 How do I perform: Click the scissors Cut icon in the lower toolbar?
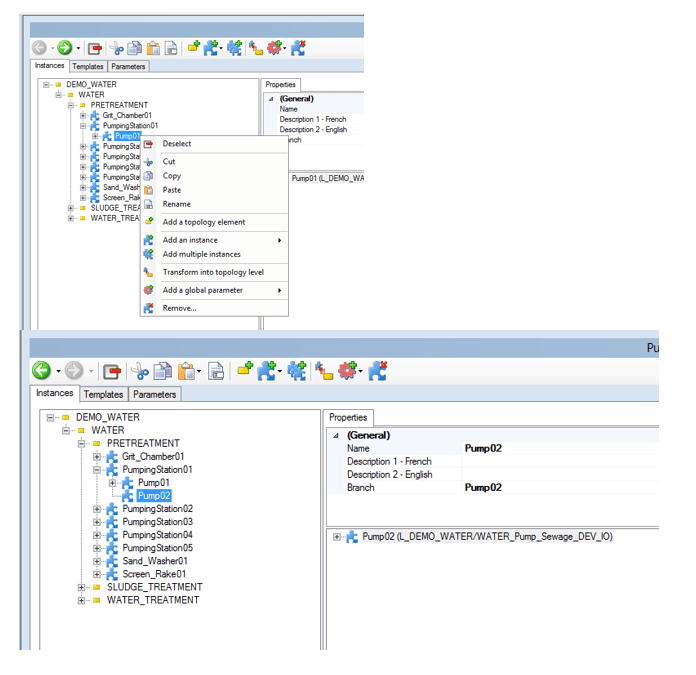coord(140,371)
